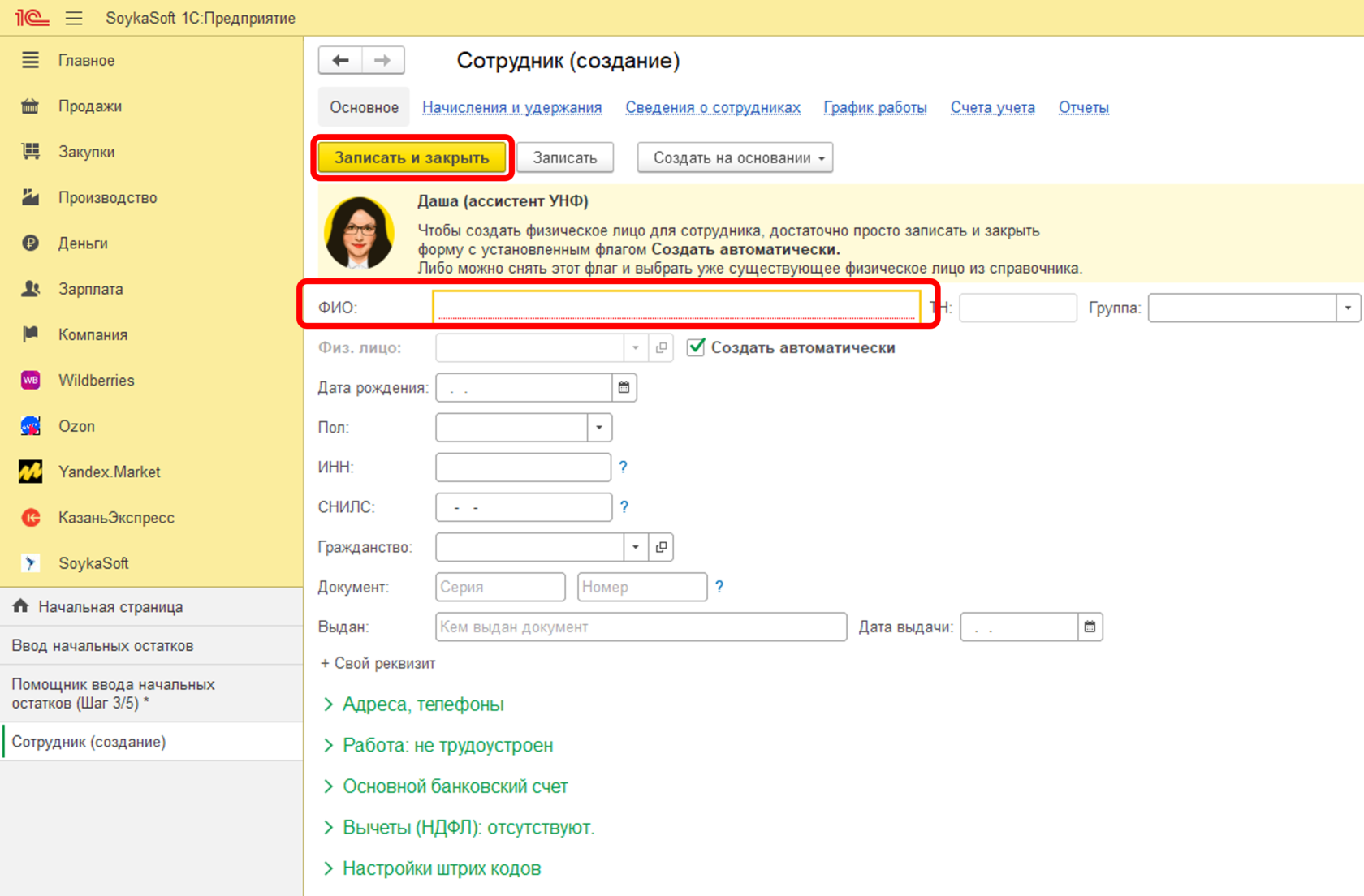
Task: Open the Компания flag icon
Action: (x=30, y=334)
